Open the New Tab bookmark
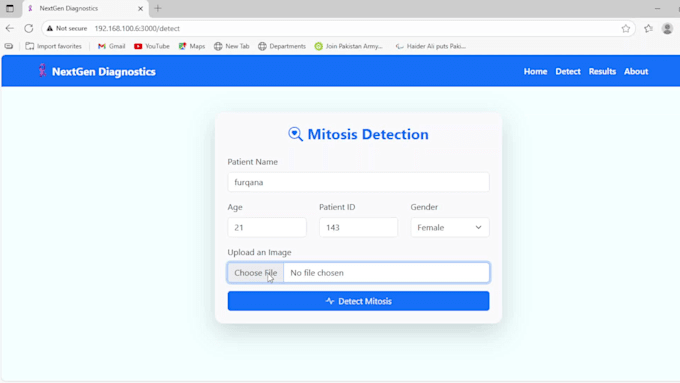Image resolution: width=680 pixels, height=383 pixels. coord(232,46)
